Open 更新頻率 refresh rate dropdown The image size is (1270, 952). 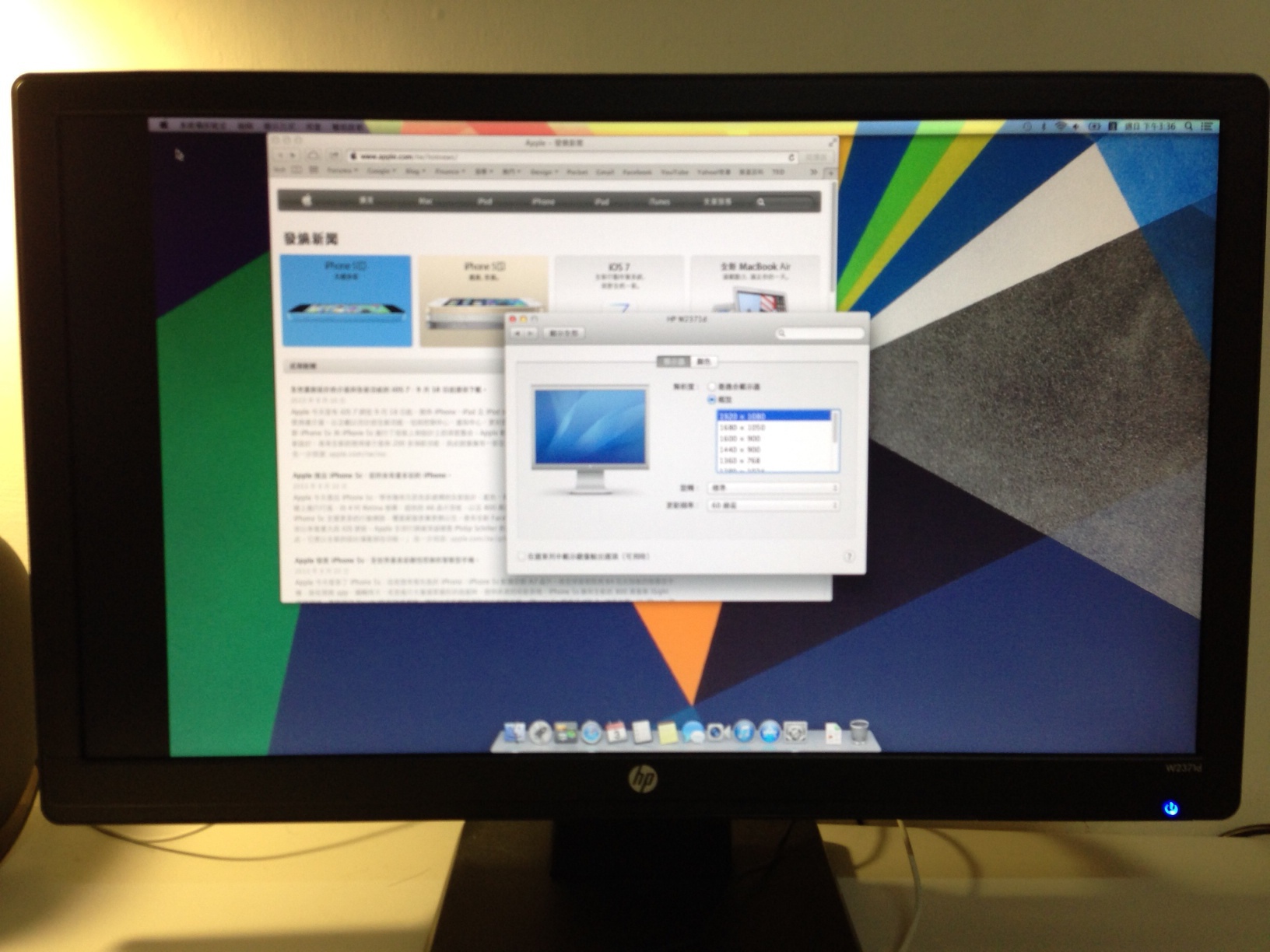pos(774,506)
